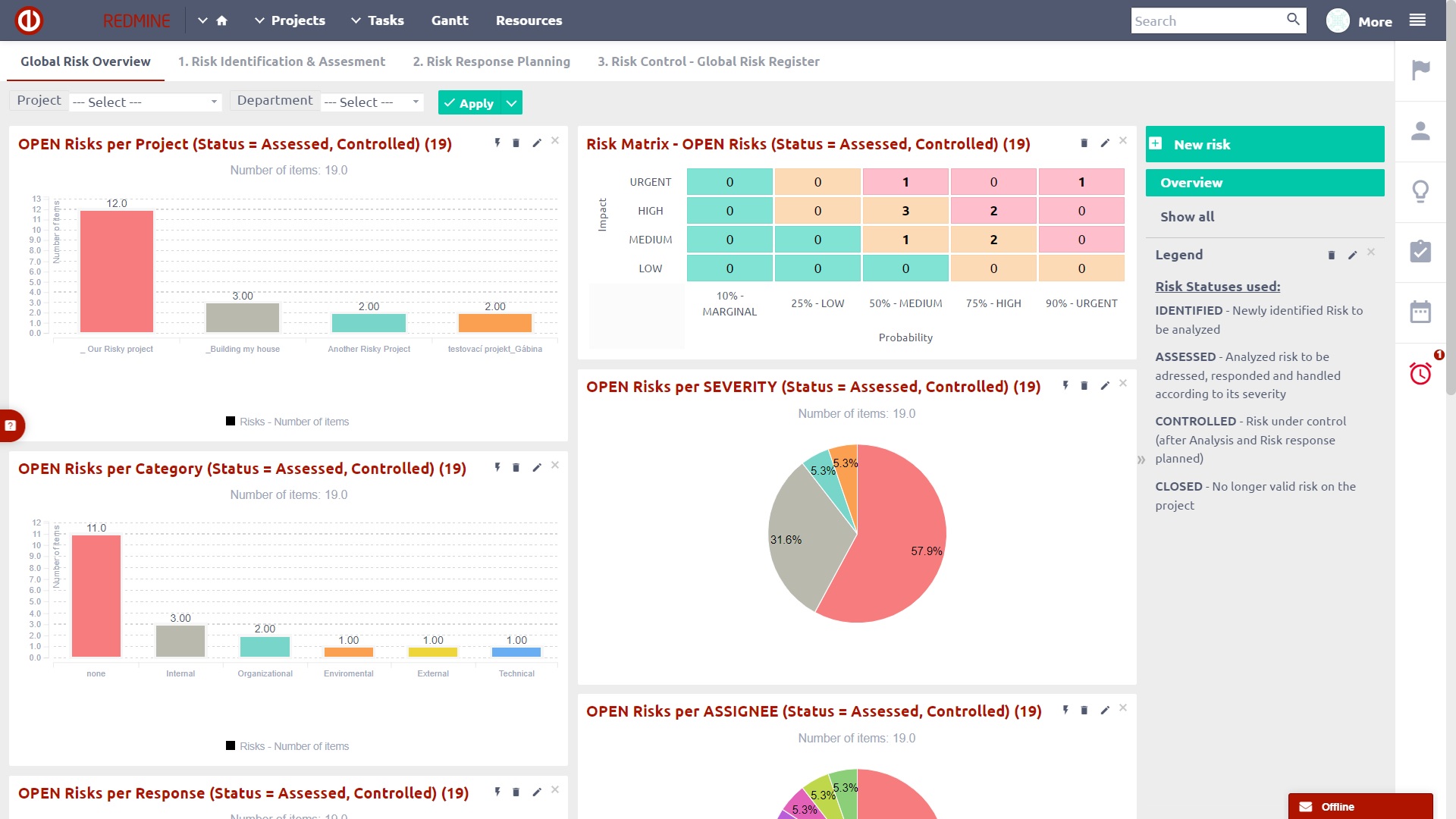Viewport: 1456px width, 819px height.
Task: Open the Gantt menu item
Action: coord(450,20)
